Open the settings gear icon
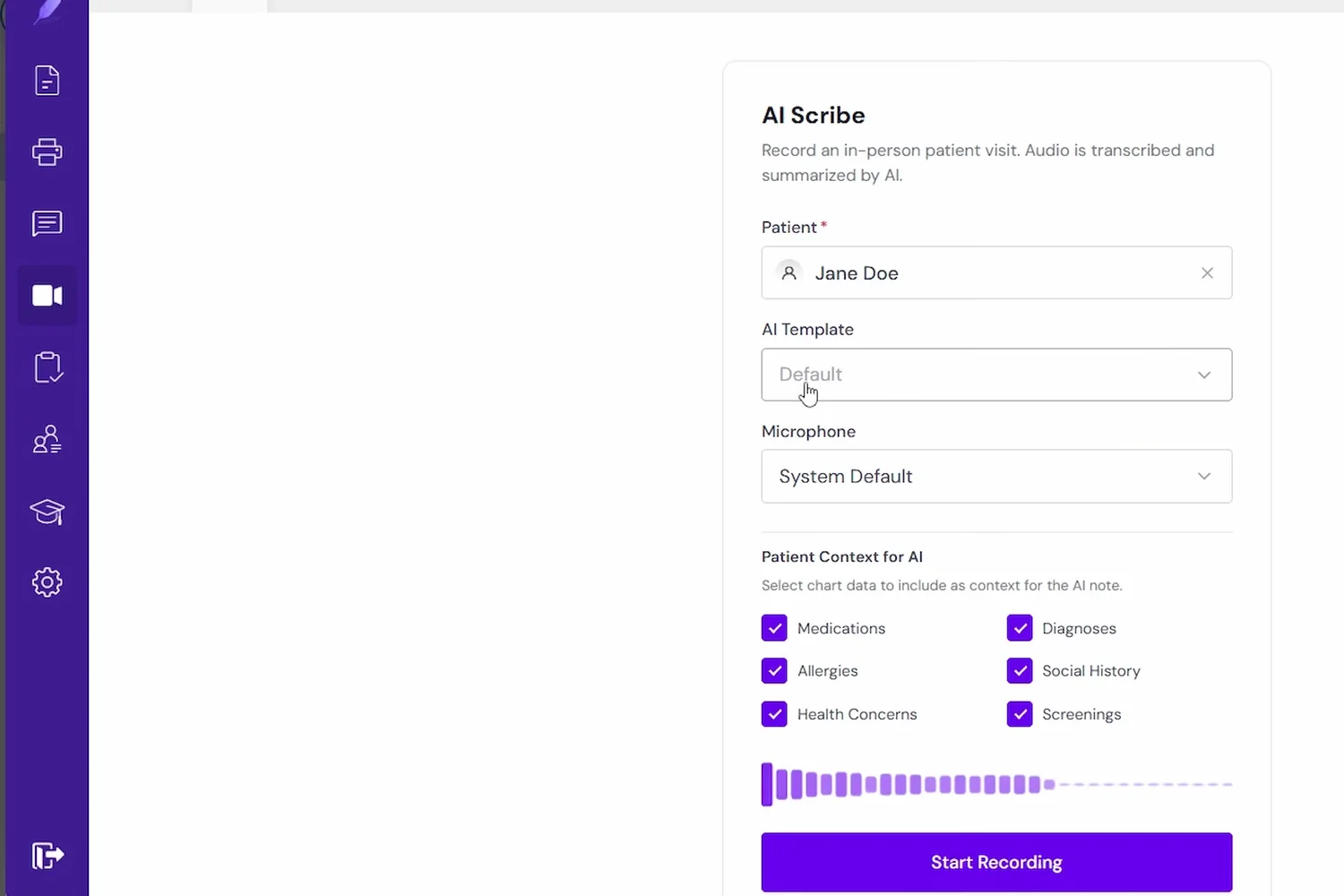This screenshot has height=896, width=1344. point(47,582)
